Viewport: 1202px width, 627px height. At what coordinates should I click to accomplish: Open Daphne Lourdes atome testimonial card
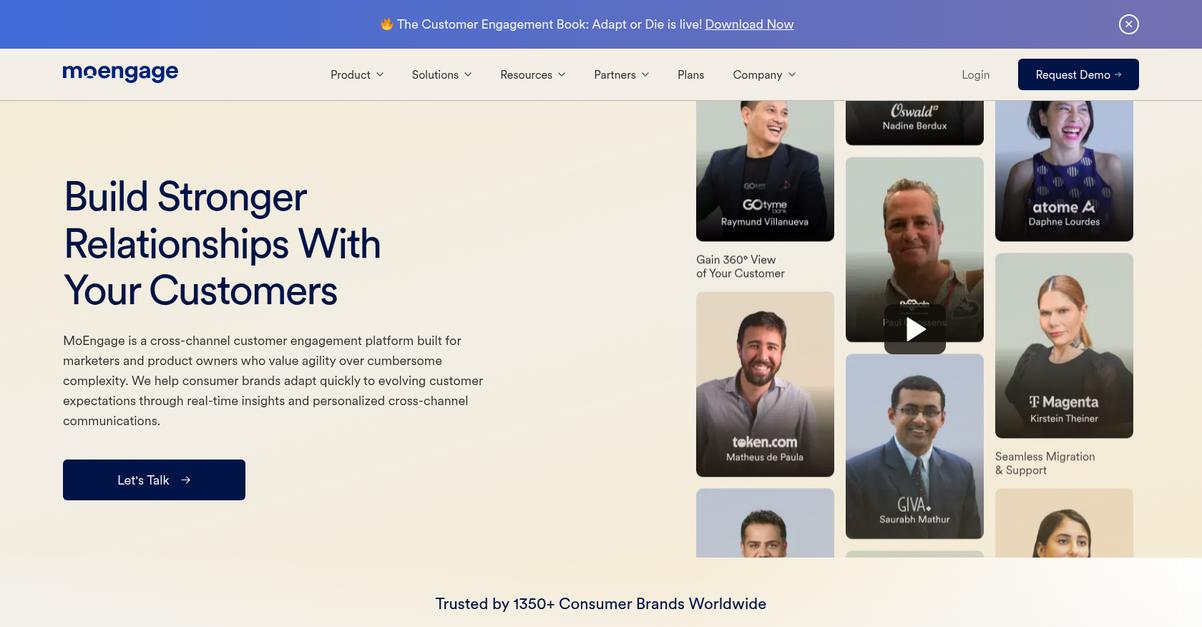[x=1064, y=170]
